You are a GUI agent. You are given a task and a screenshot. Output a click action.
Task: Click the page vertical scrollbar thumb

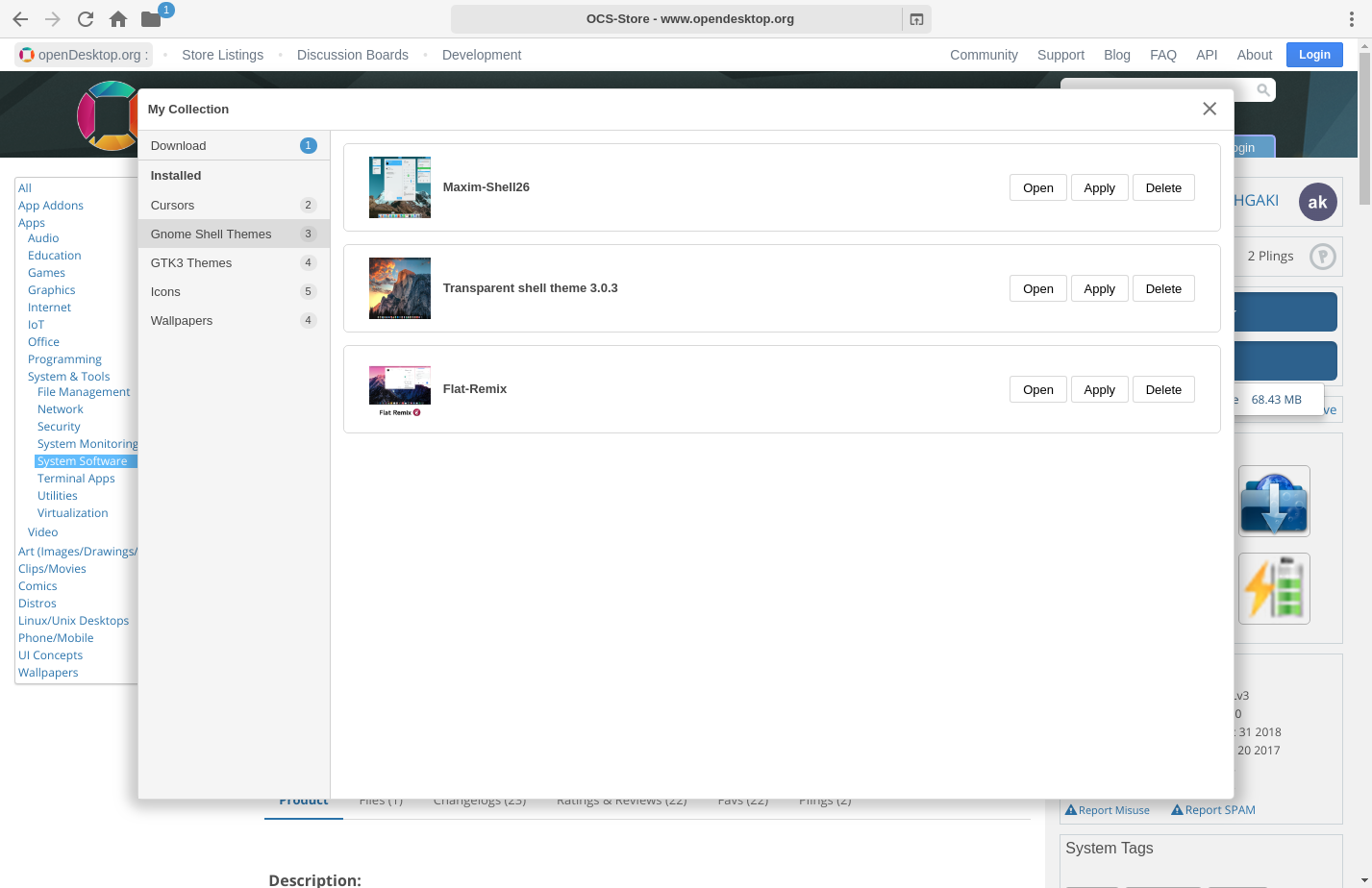pyautogui.click(x=1364, y=128)
